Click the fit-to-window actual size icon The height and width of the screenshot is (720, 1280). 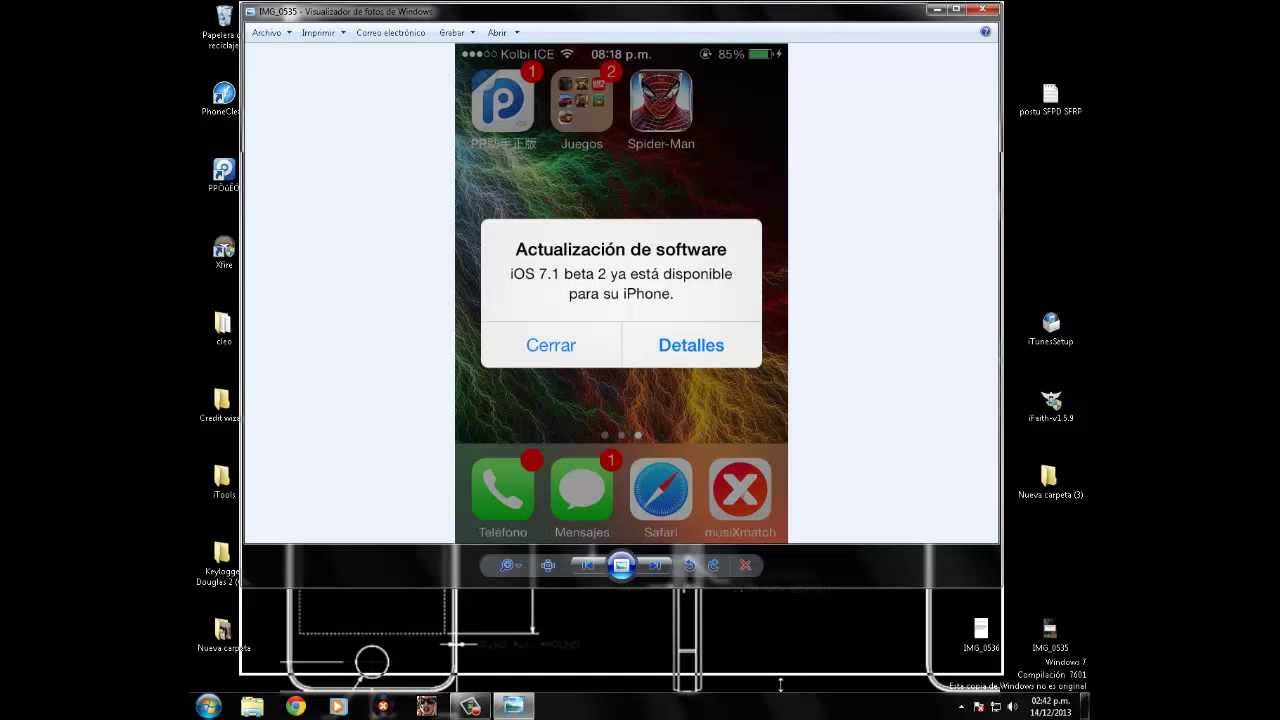pyautogui.click(x=548, y=565)
